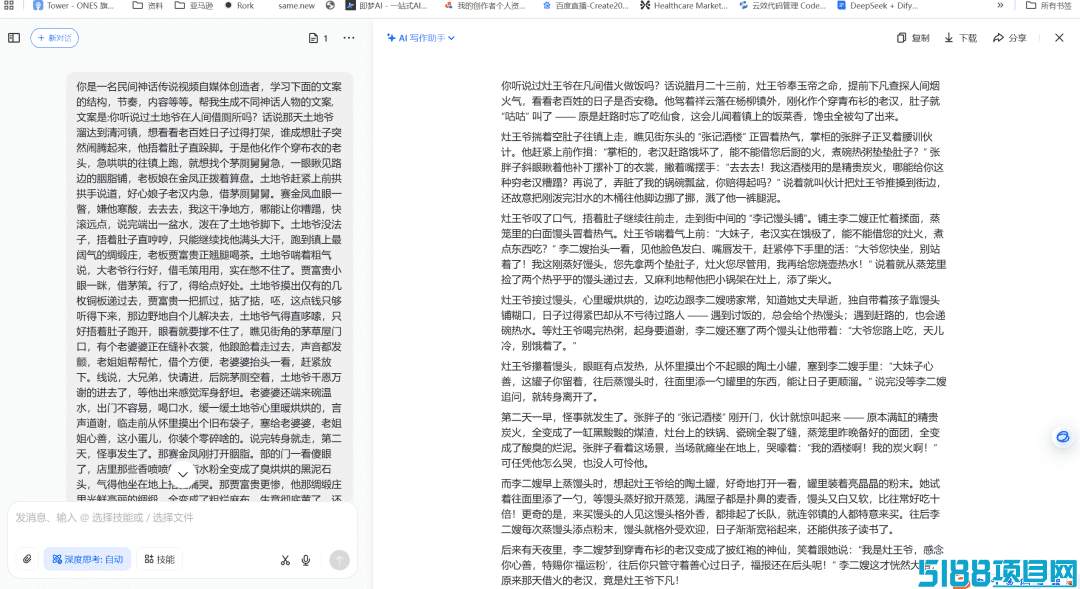Copy the document with 复制
This screenshot has width=1080, height=589.
tap(913, 38)
